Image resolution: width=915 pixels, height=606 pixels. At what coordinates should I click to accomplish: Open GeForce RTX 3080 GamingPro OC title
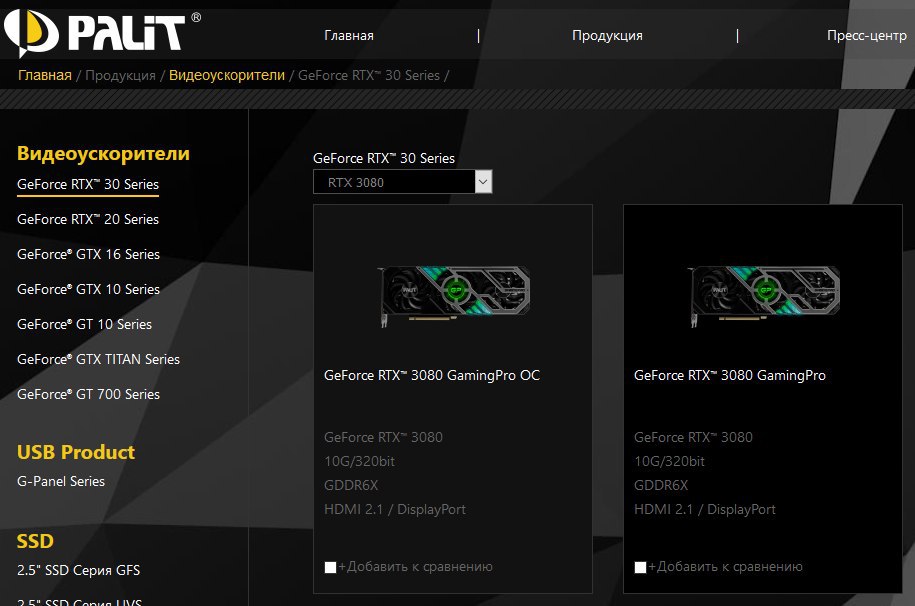[x=432, y=375]
